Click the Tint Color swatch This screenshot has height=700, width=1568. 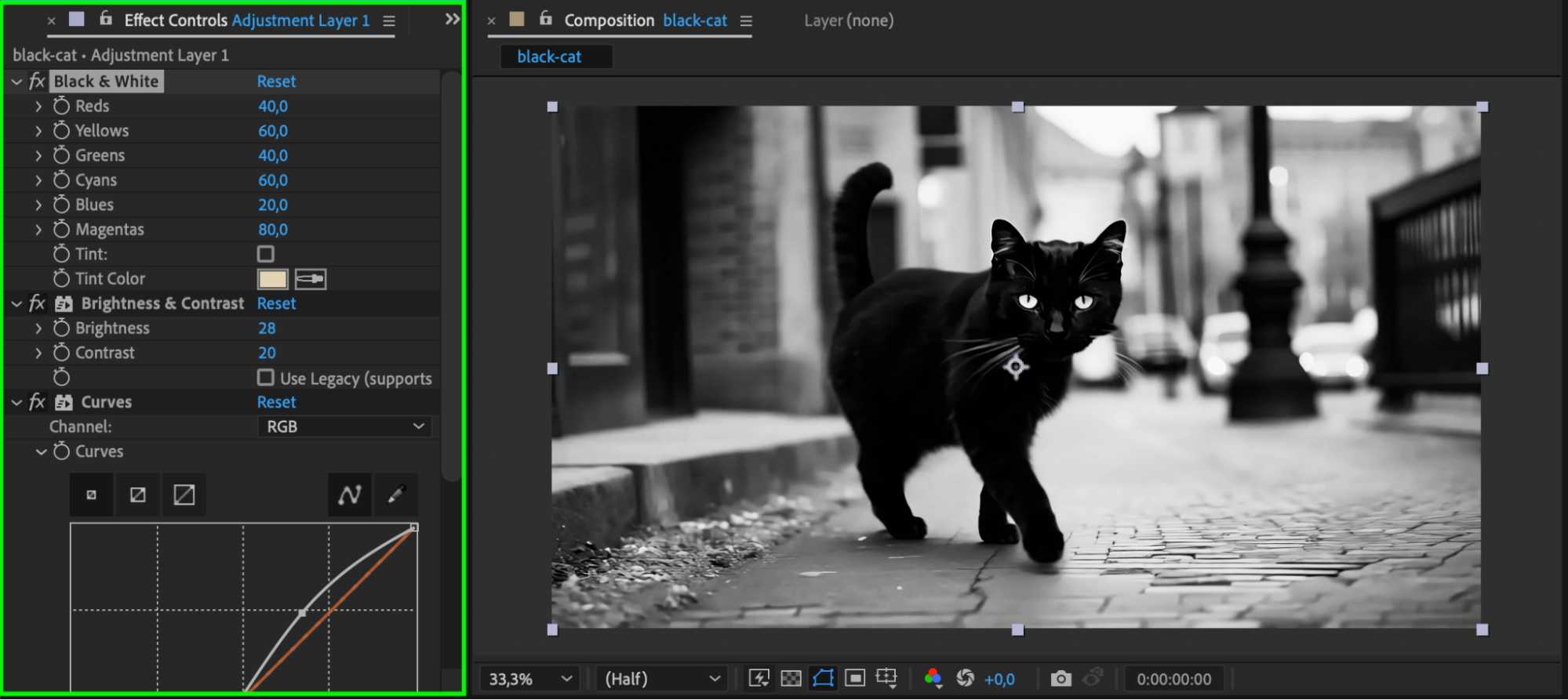tap(273, 279)
